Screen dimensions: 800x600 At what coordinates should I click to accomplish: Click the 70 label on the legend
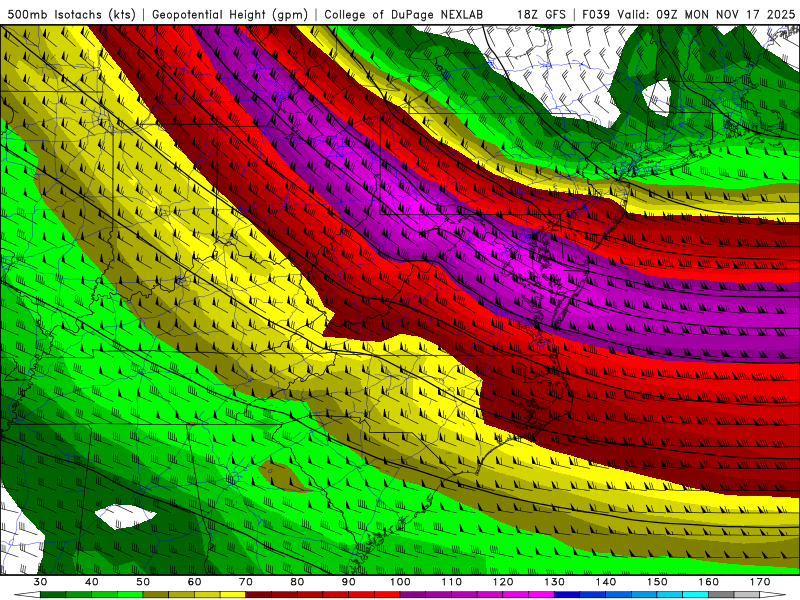246,582
